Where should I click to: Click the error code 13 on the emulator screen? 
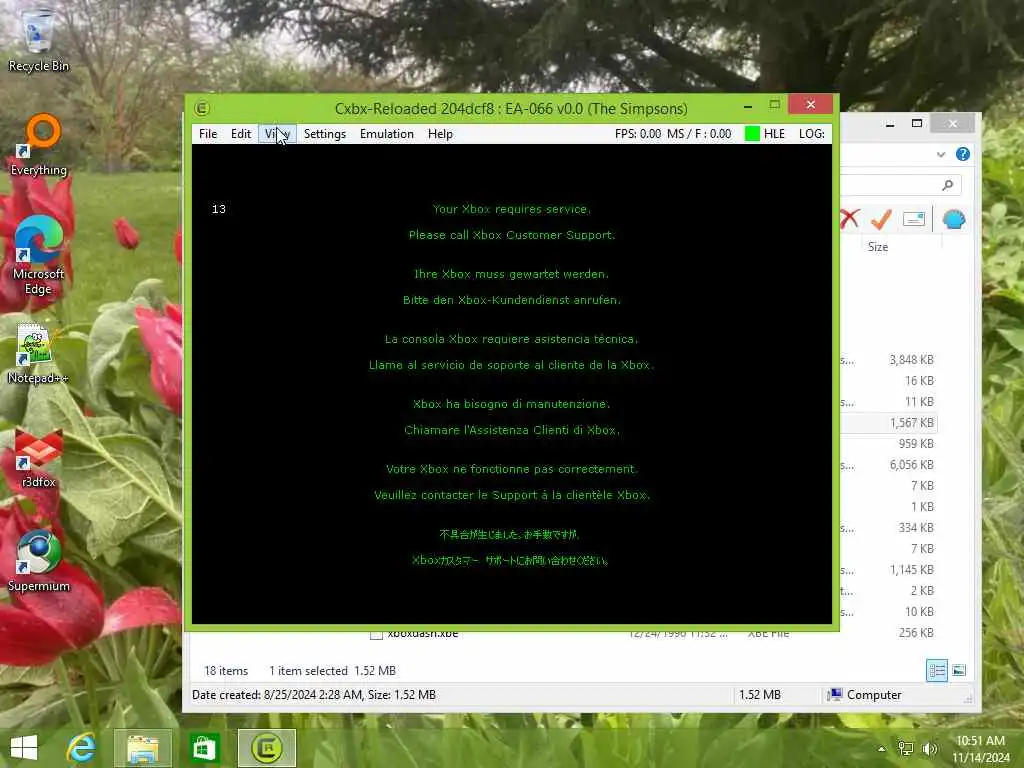tap(219, 209)
